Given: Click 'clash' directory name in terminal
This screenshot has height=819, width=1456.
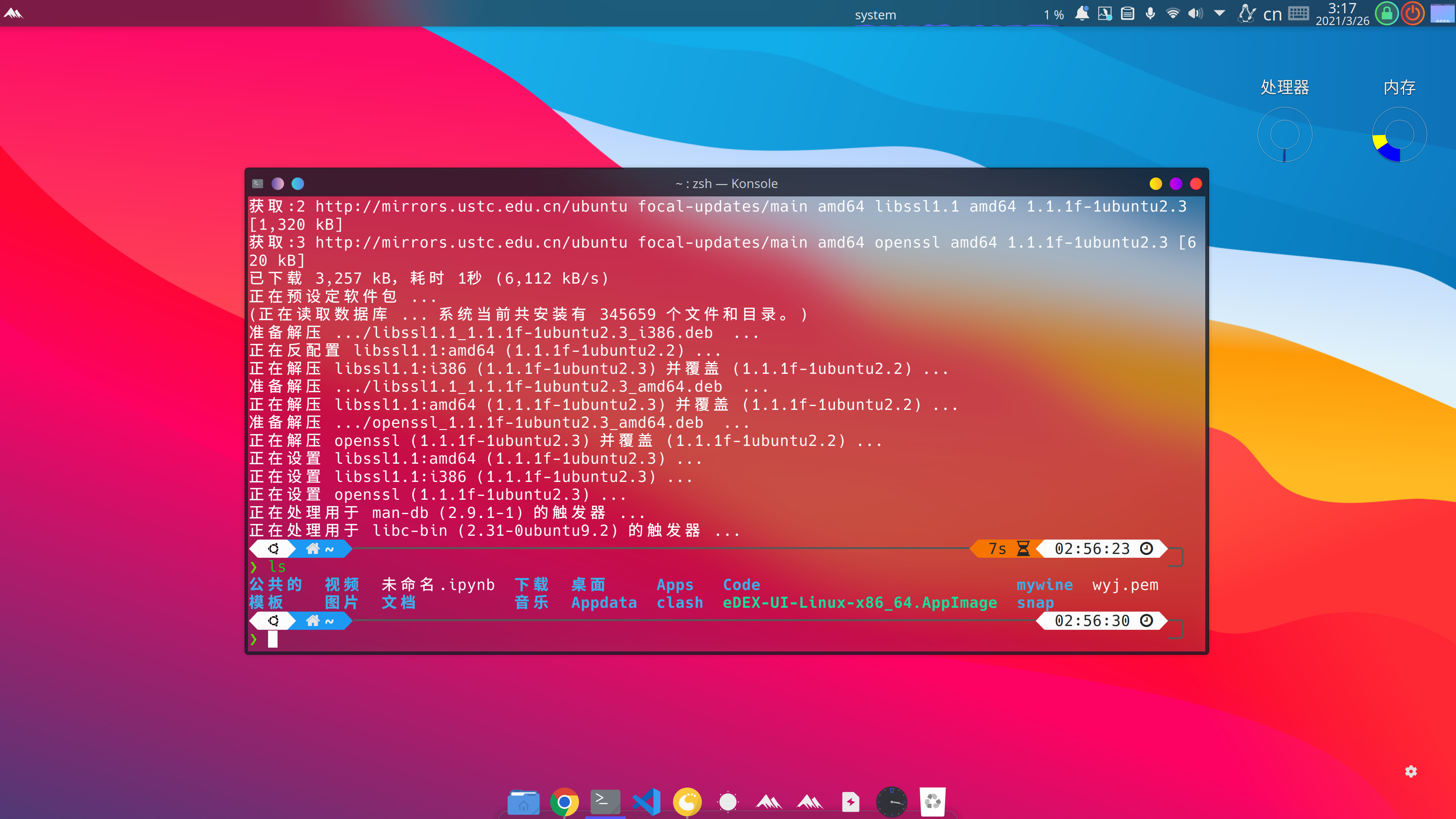Looking at the screenshot, I should pyautogui.click(x=680, y=602).
